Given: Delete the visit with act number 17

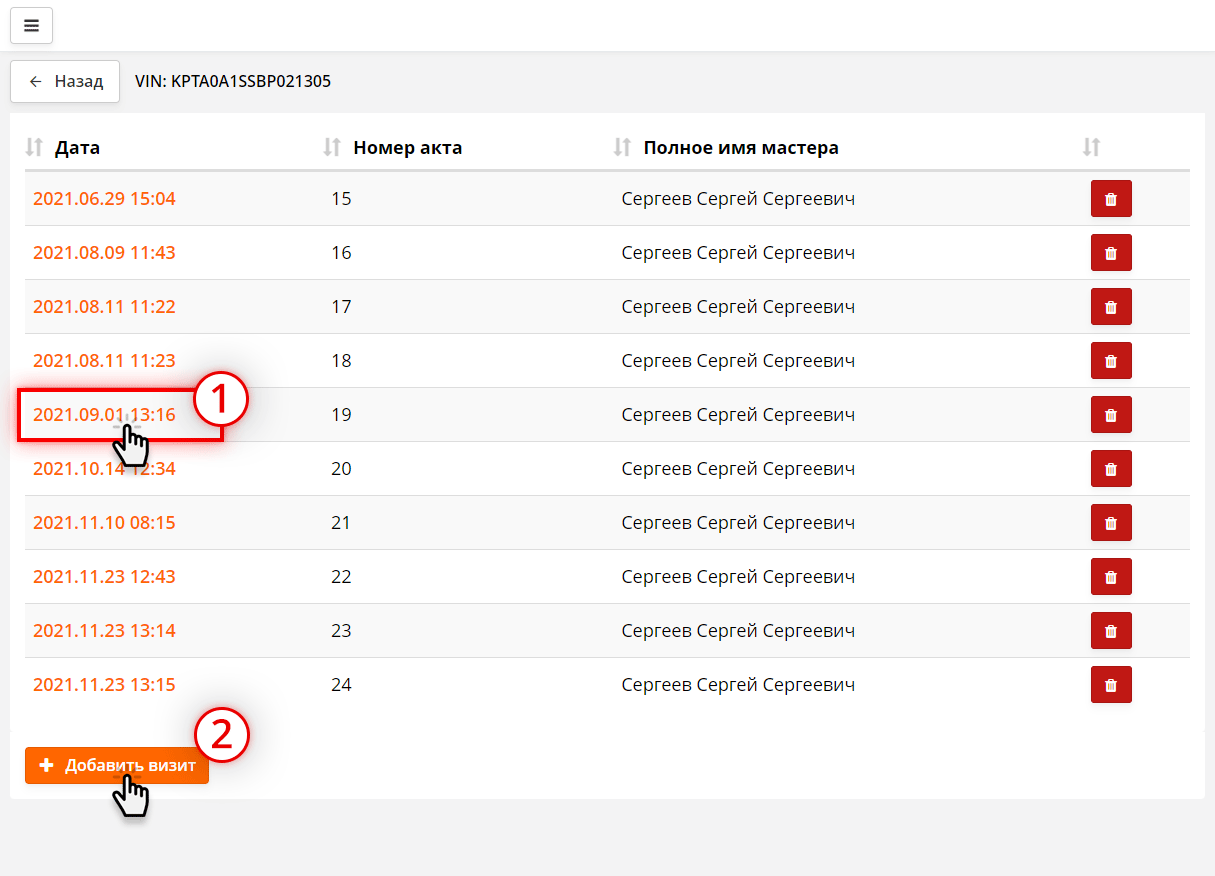Looking at the screenshot, I should point(1110,307).
